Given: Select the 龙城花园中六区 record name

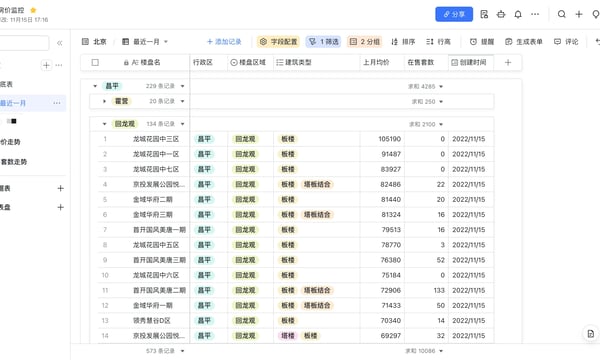Looking at the screenshot, I should (x=156, y=275).
